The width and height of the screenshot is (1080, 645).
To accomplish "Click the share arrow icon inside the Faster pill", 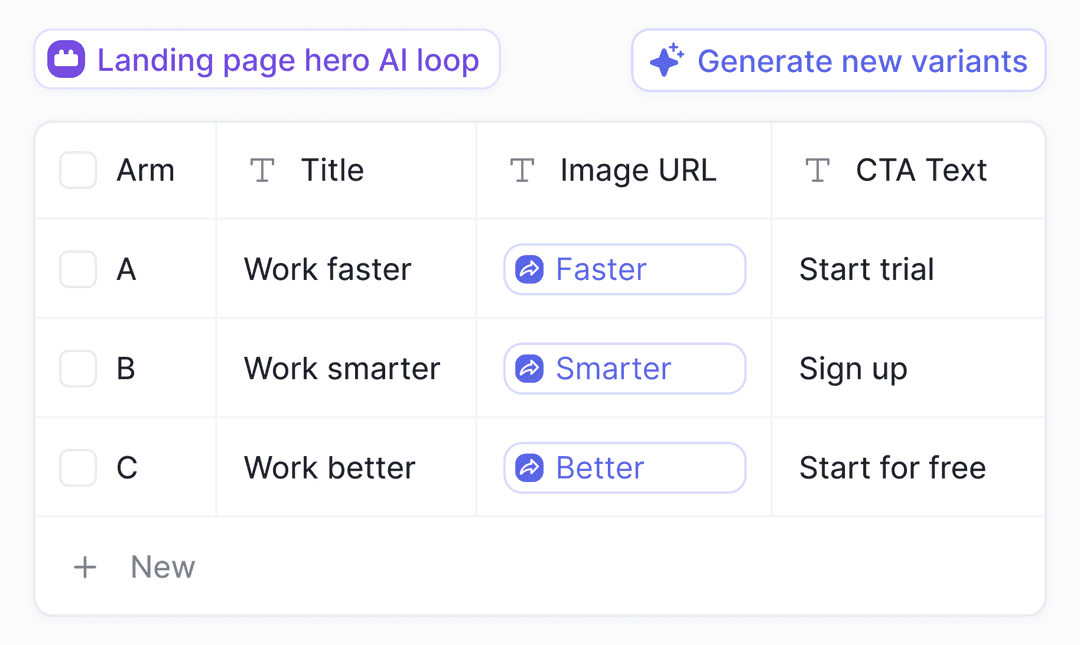I will coord(528,268).
